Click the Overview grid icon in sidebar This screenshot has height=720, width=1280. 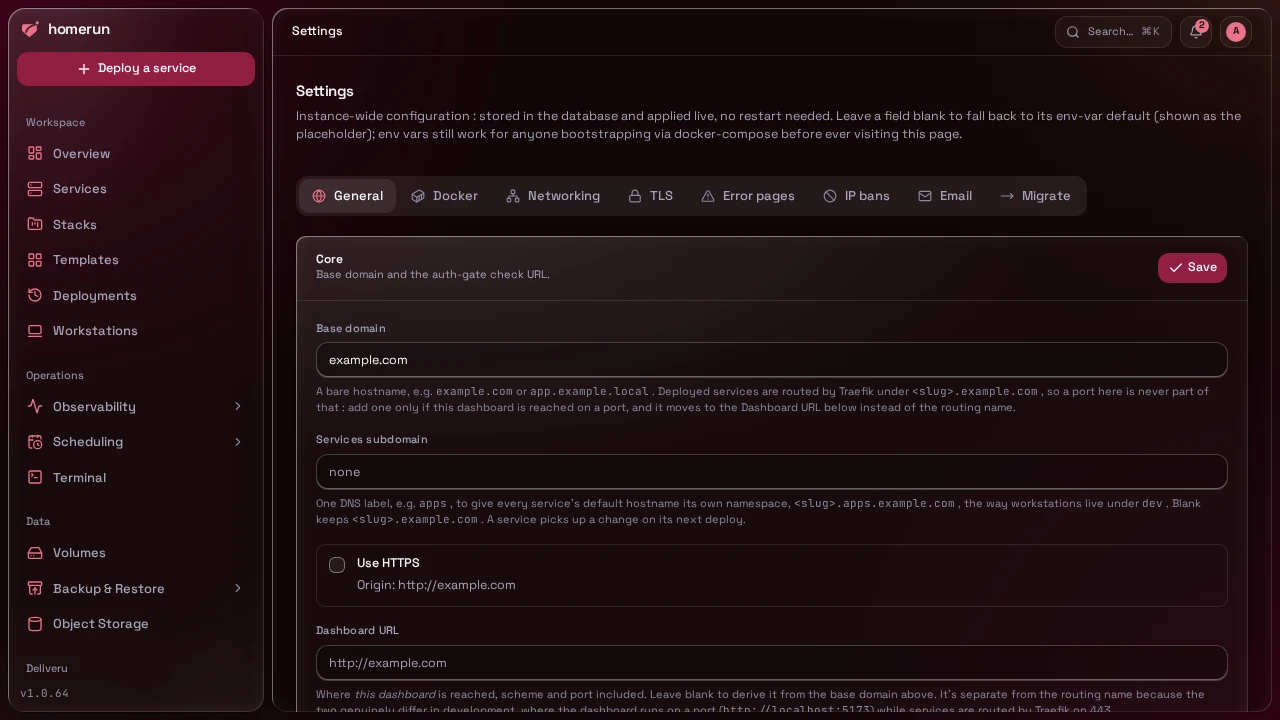click(x=35, y=153)
